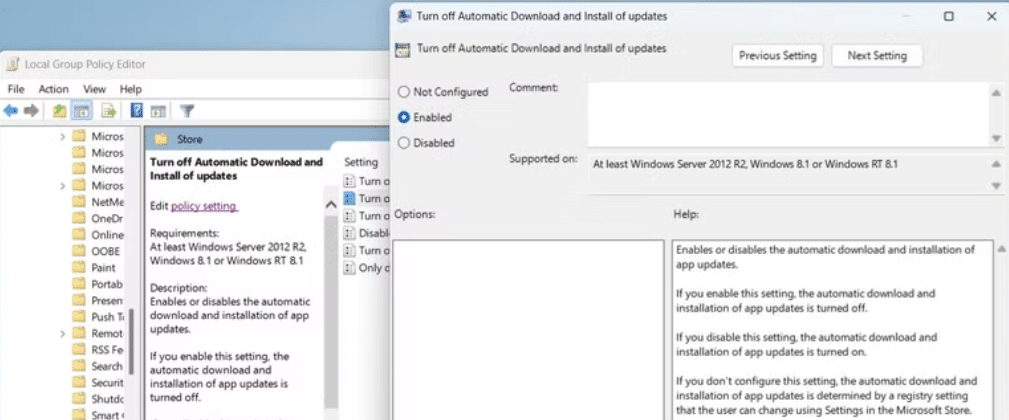Screen dimensions: 1009x420
Task: Click the Next Setting button
Action: [x=876, y=56]
